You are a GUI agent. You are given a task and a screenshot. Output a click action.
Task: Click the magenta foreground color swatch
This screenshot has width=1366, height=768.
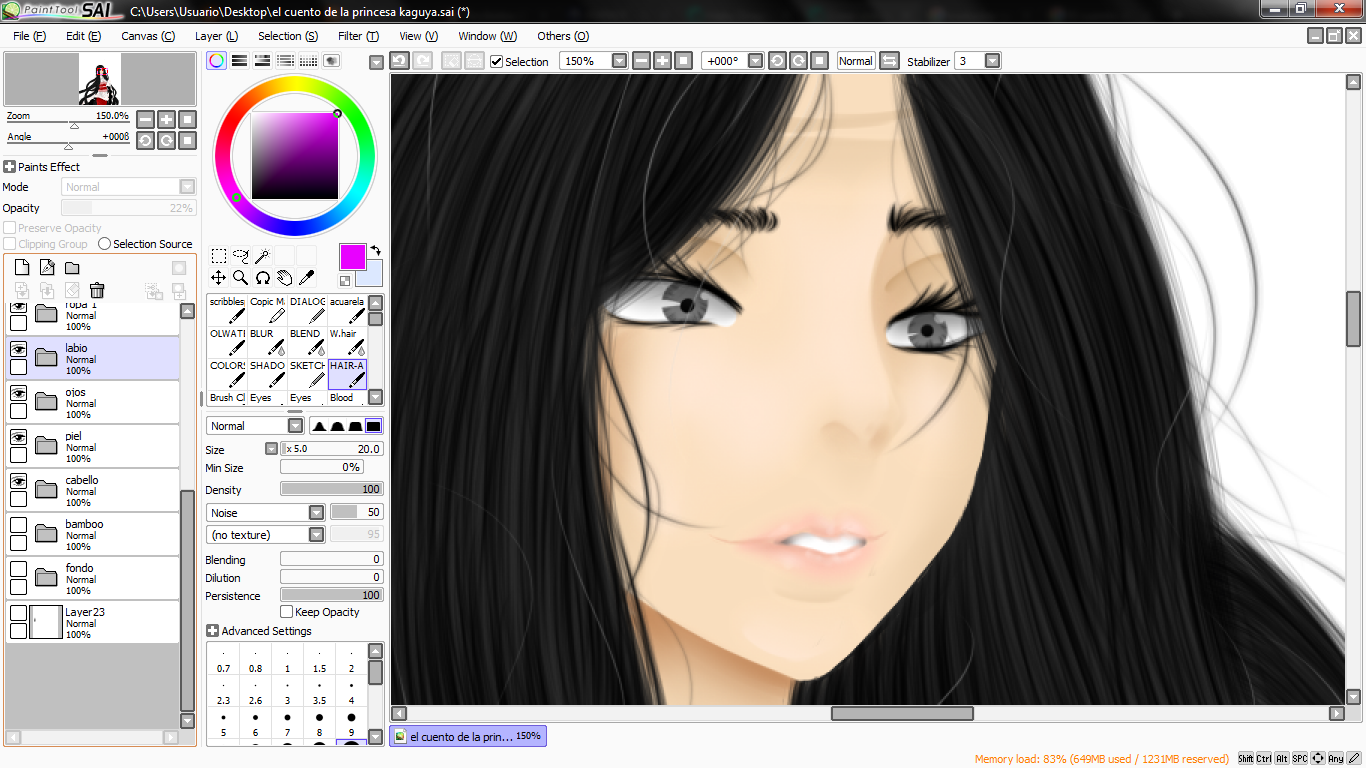click(352, 257)
